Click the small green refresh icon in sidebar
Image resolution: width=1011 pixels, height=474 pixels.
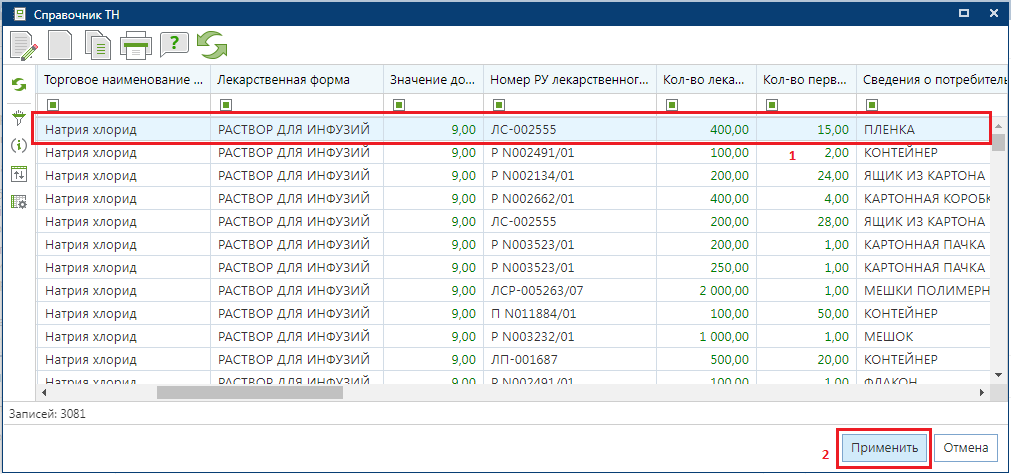pos(19,84)
